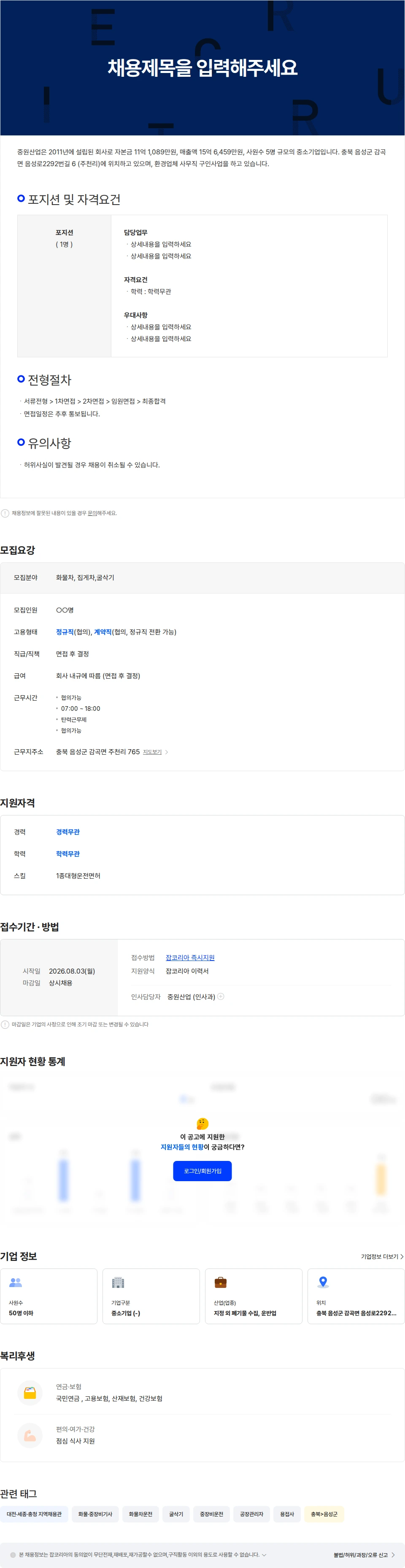Image resolution: width=405 pixels, height=1568 pixels.
Task: Select the 충북>음성군 tag
Action: pos(324,1514)
